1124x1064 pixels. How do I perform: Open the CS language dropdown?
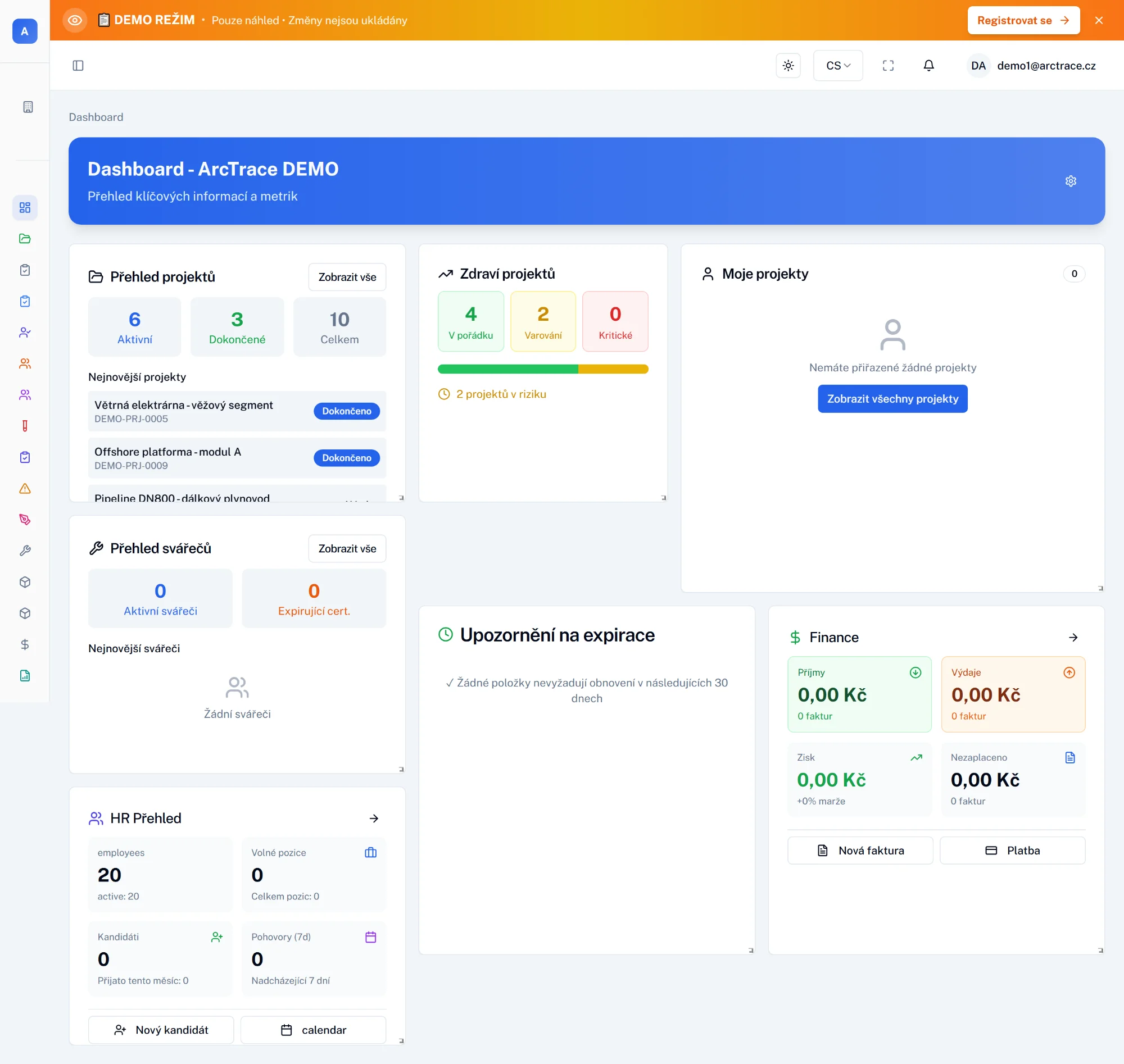pyautogui.click(x=837, y=65)
